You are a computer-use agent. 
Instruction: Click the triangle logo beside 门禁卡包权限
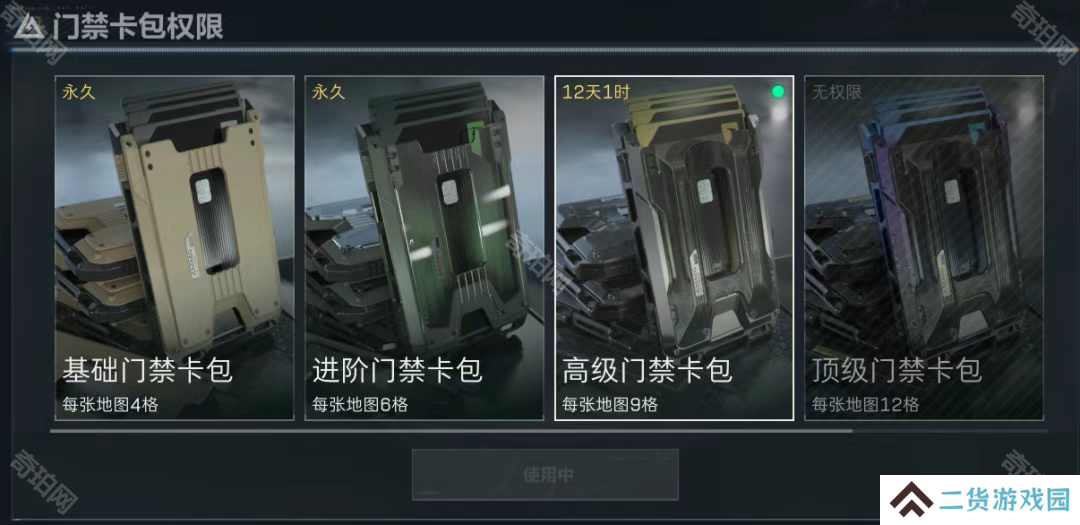pyautogui.click(x=29, y=27)
